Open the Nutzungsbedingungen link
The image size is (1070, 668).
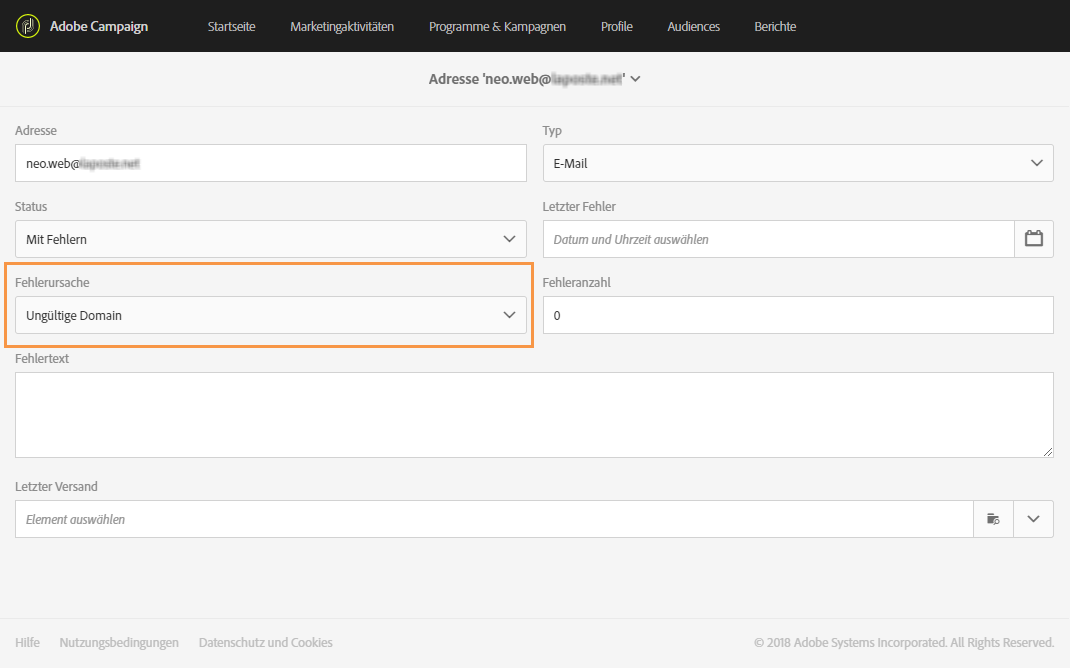click(x=119, y=642)
